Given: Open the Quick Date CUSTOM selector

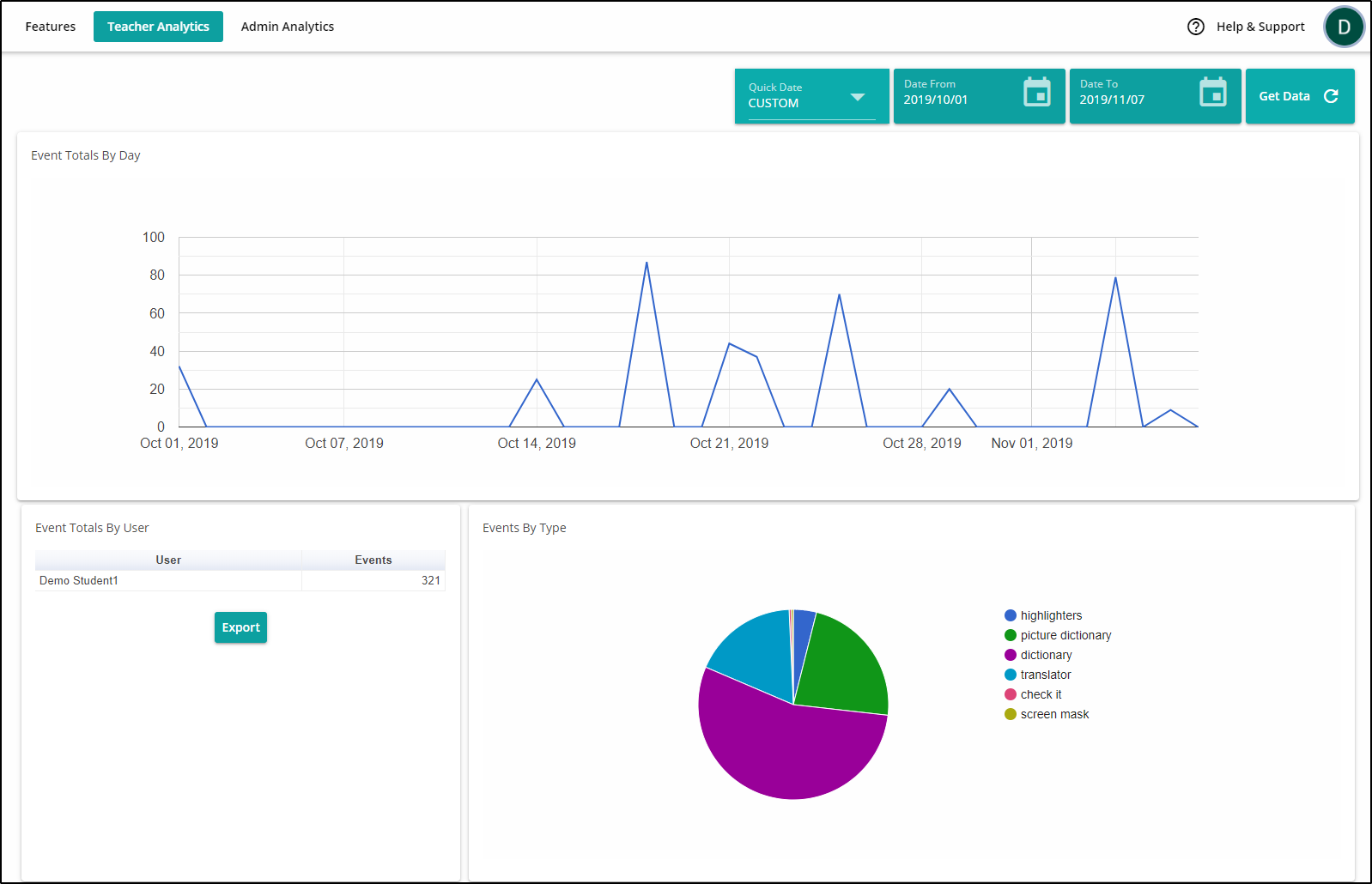Looking at the screenshot, I should click(x=811, y=96).
